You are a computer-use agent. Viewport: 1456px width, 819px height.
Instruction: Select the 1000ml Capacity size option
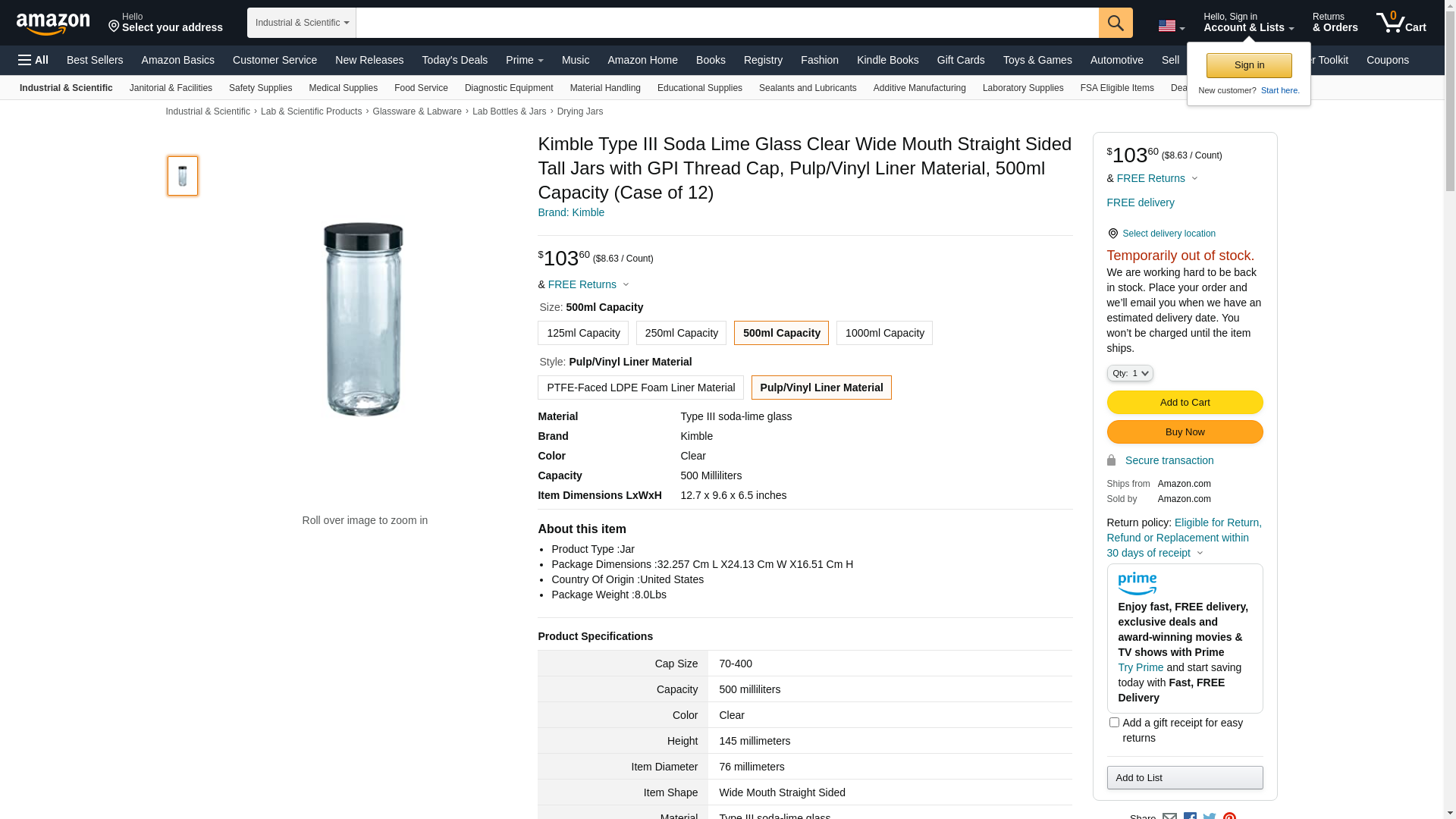(x=884, y=333)
